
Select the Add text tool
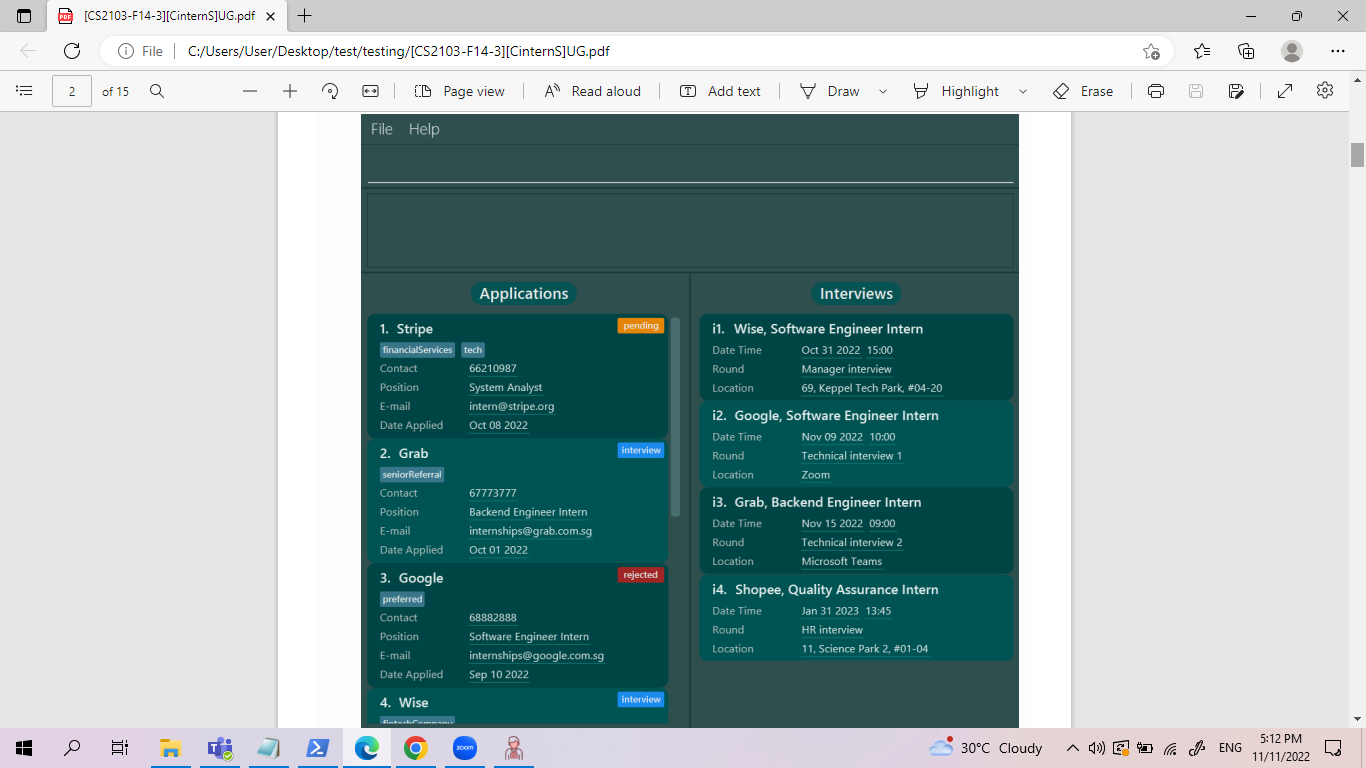point(720,91)
